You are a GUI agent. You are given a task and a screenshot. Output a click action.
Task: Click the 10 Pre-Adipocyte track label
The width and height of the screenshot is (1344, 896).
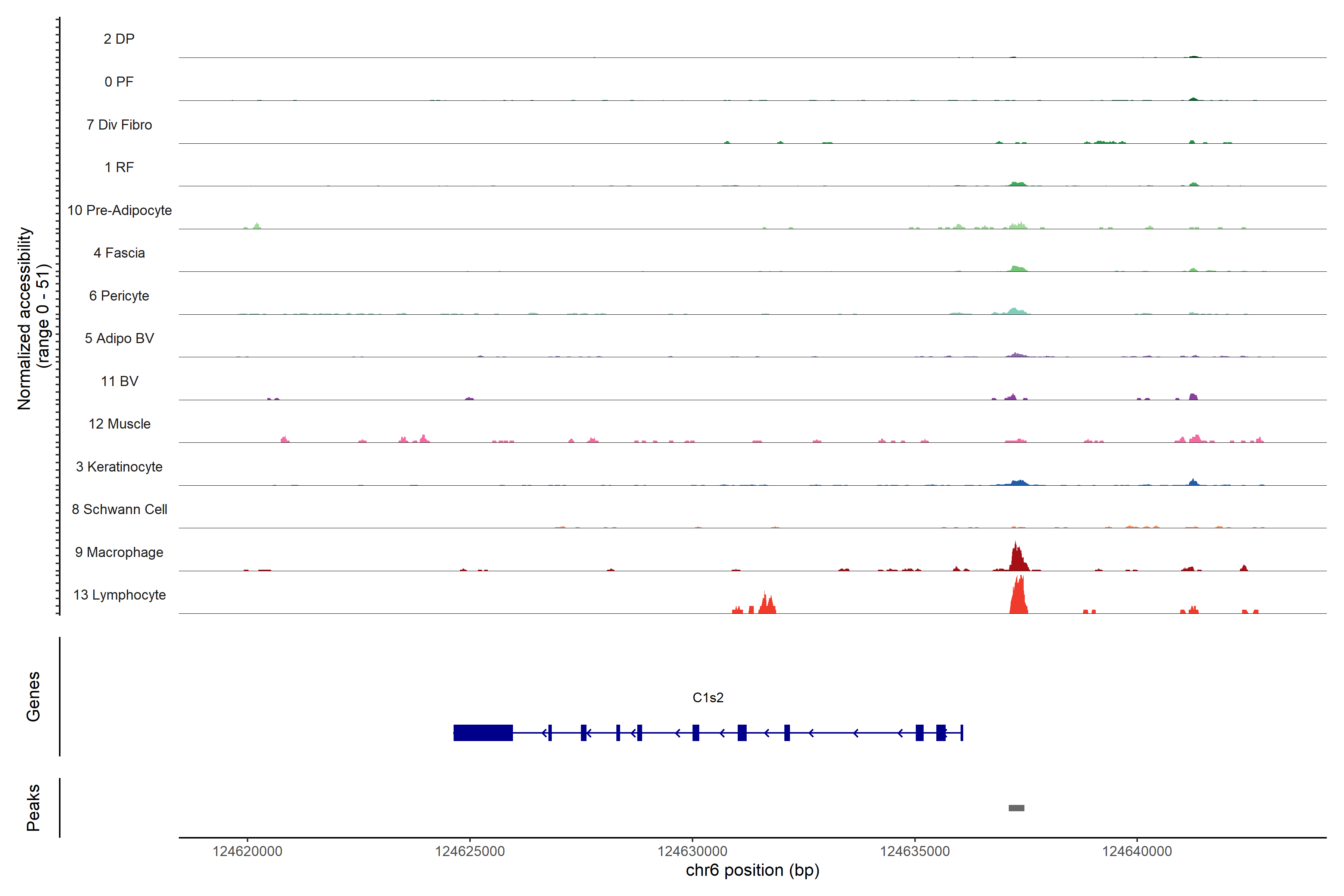119,210
